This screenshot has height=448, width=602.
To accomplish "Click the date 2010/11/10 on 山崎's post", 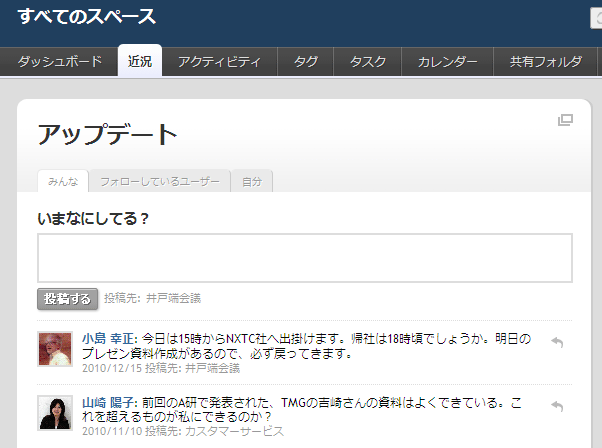I will click(112, 431).
